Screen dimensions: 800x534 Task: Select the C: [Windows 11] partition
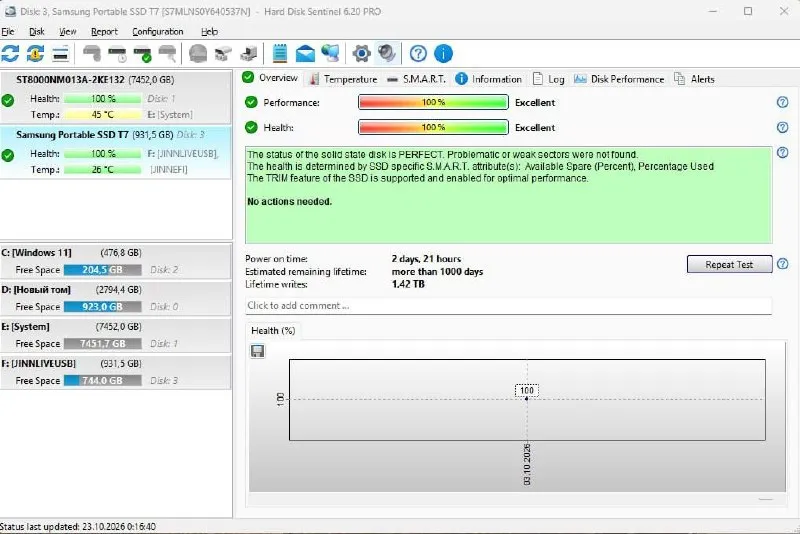click(x=115, y=261)
